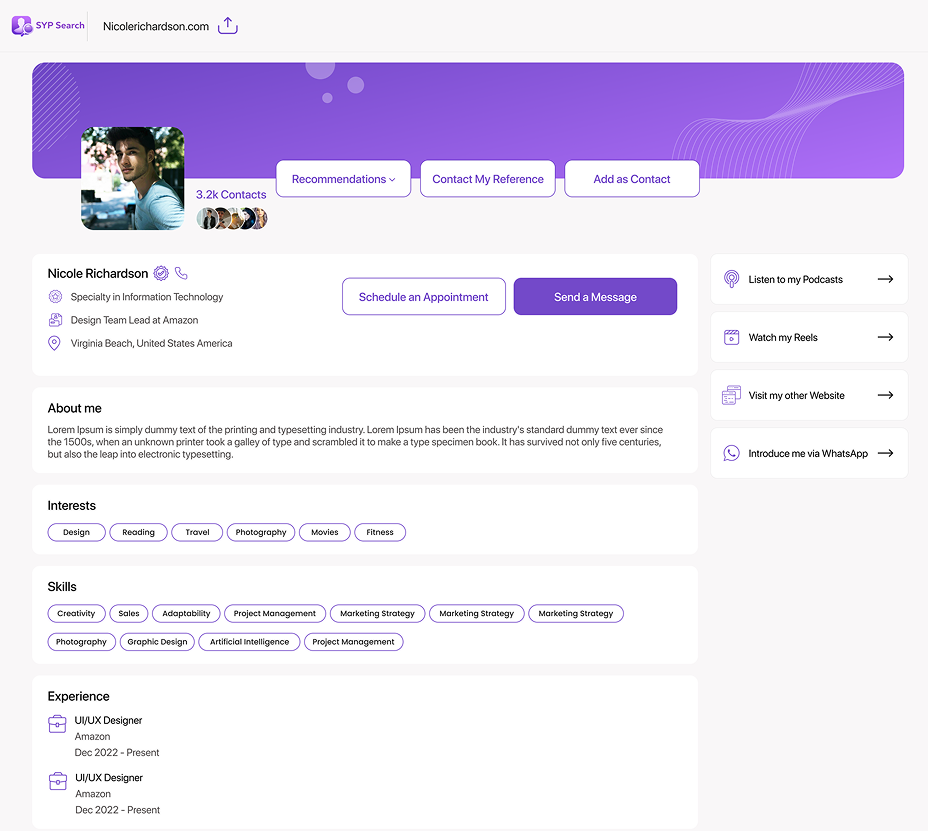Select the Photography interest tag
This screenshot has width=928, height=831.
tap(261, 532)
